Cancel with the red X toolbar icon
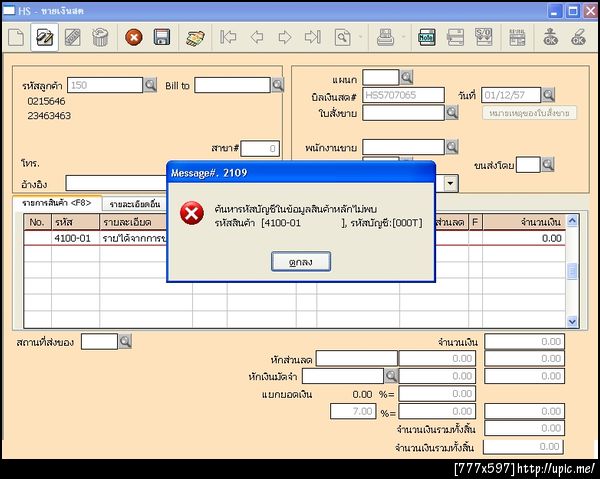The height and width of the screenshot is (479, 600). pyautogui.click(x=134, y=37)
